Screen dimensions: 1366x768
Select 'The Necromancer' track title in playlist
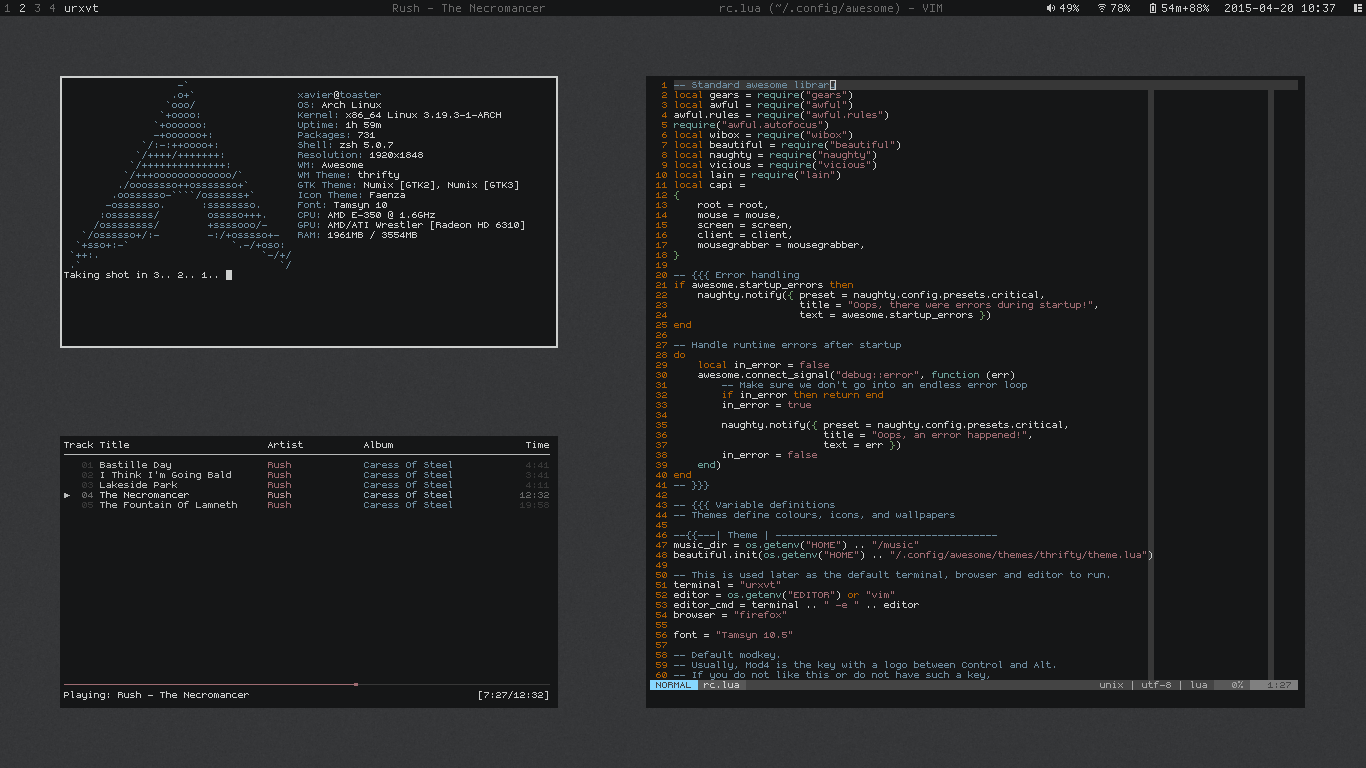pos(144,495)
